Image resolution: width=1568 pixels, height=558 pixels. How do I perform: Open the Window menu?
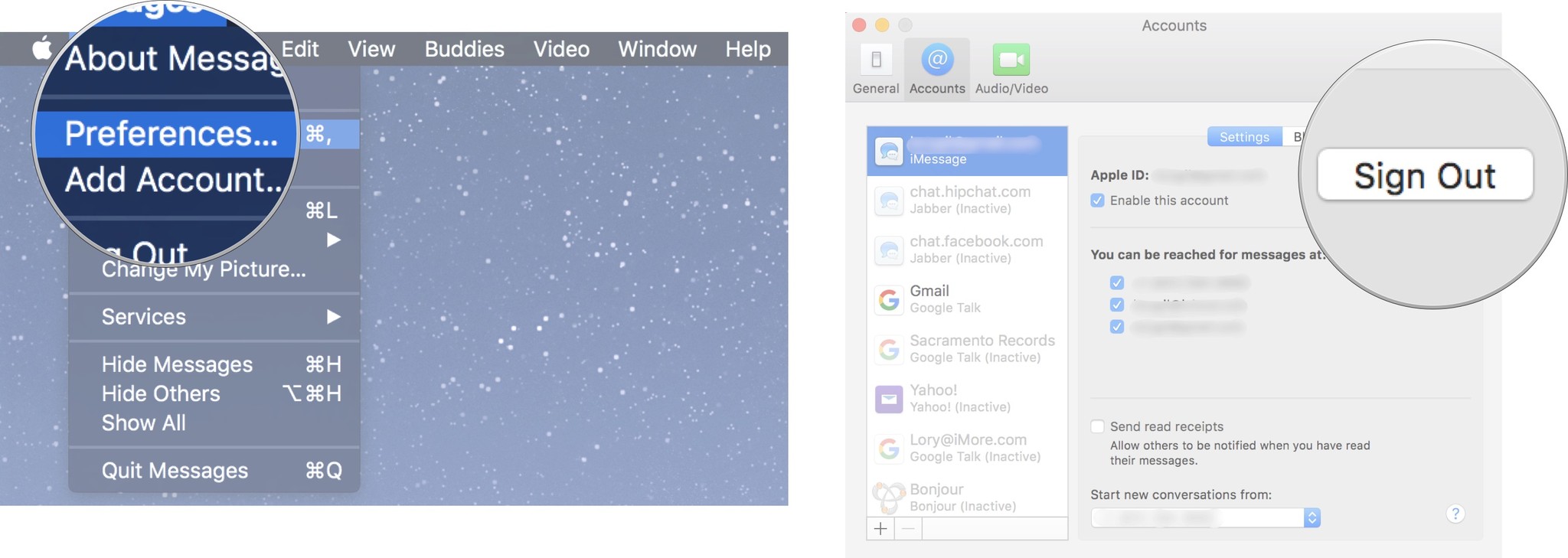[x=658, y=49]
